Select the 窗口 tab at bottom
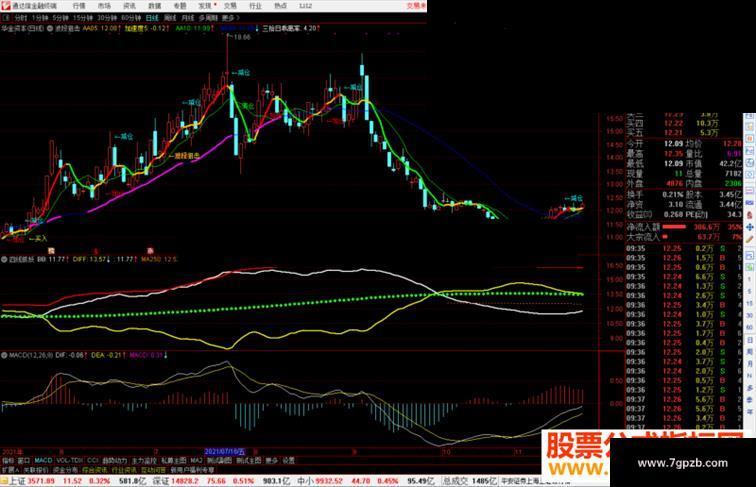The width and height of the screenshot is (756, 487). [x=24, y=461]
